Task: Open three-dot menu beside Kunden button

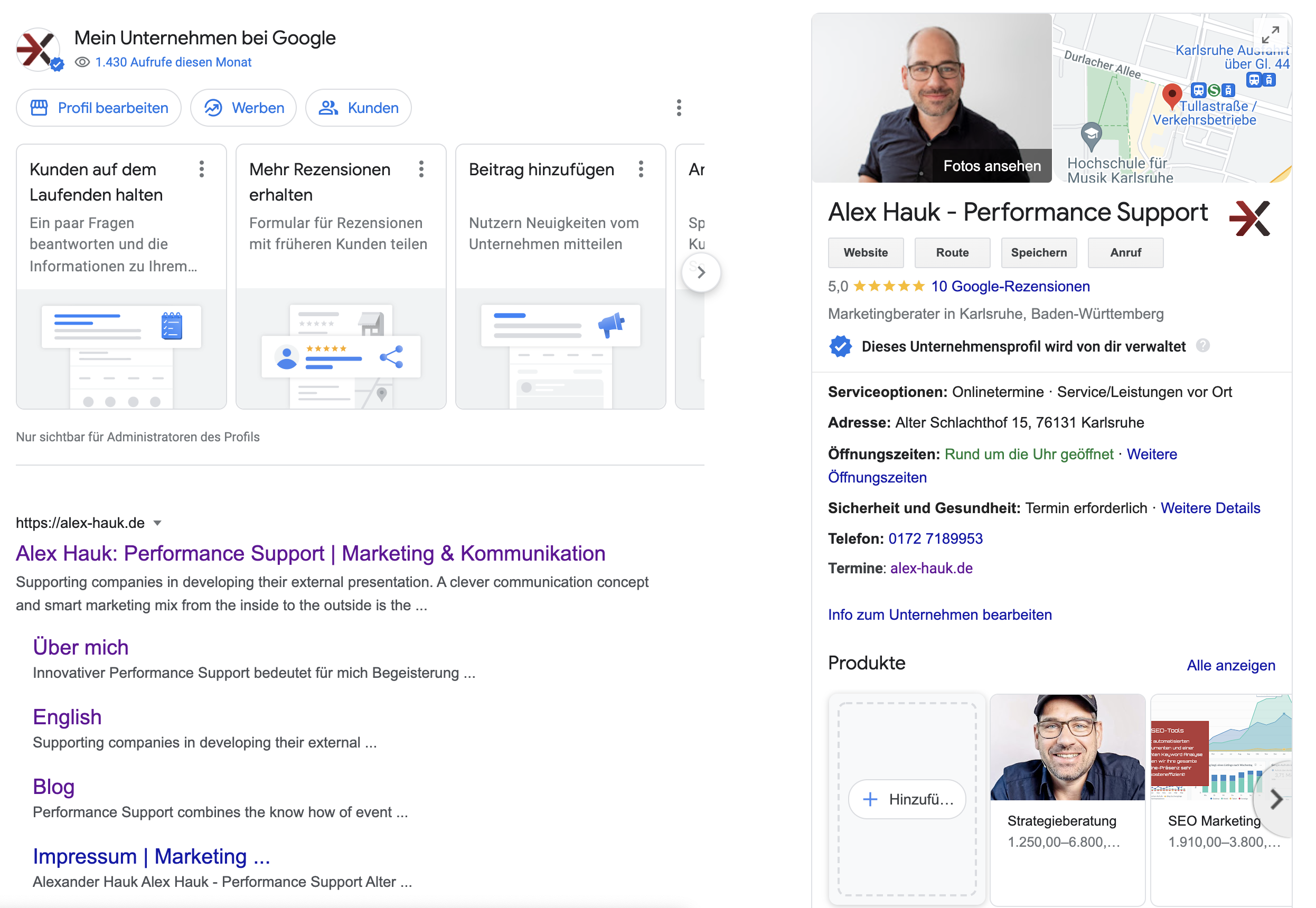Action: [679, 108]
